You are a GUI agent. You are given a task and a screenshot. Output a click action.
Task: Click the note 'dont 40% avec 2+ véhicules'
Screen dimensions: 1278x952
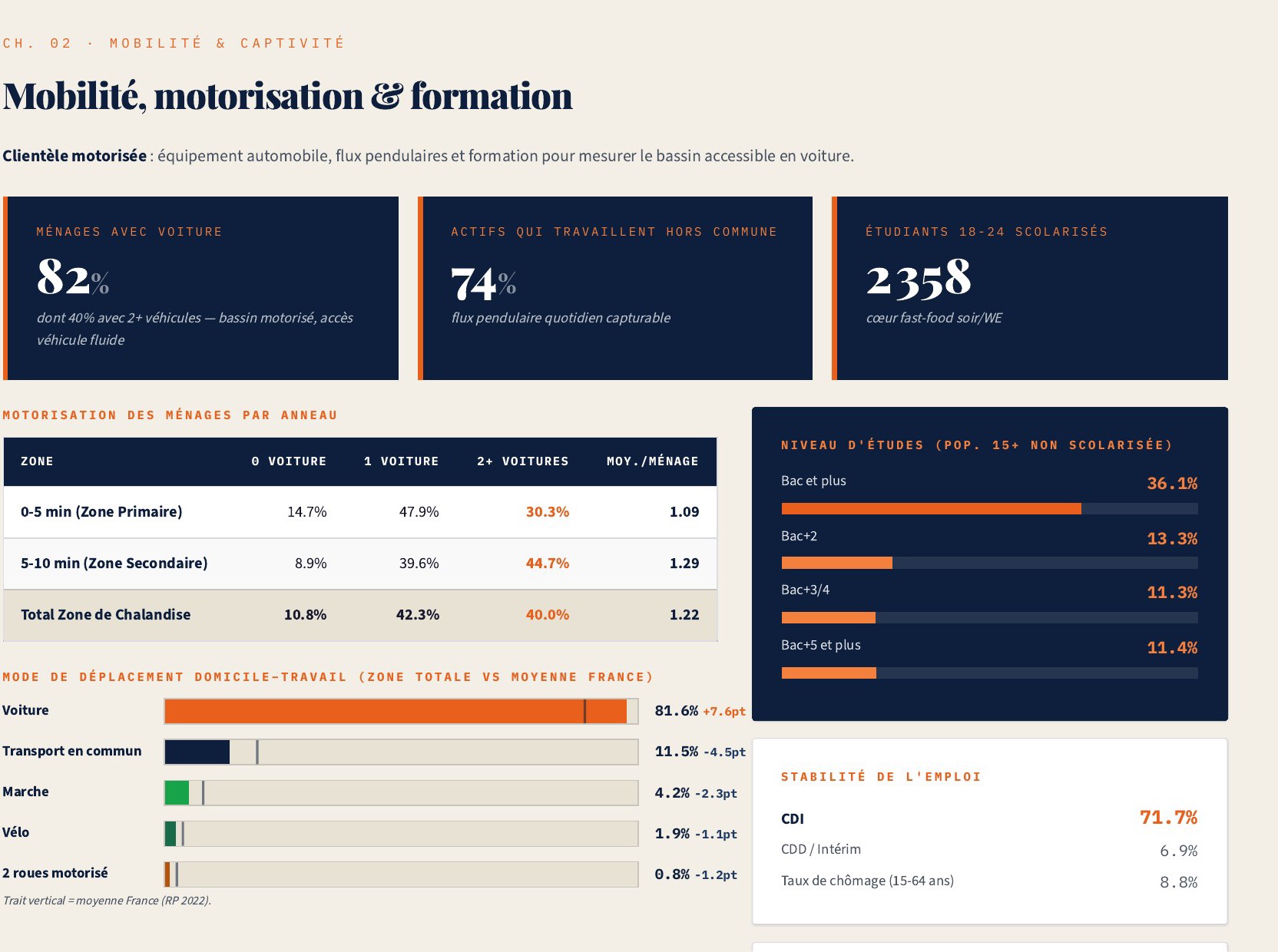119,318
